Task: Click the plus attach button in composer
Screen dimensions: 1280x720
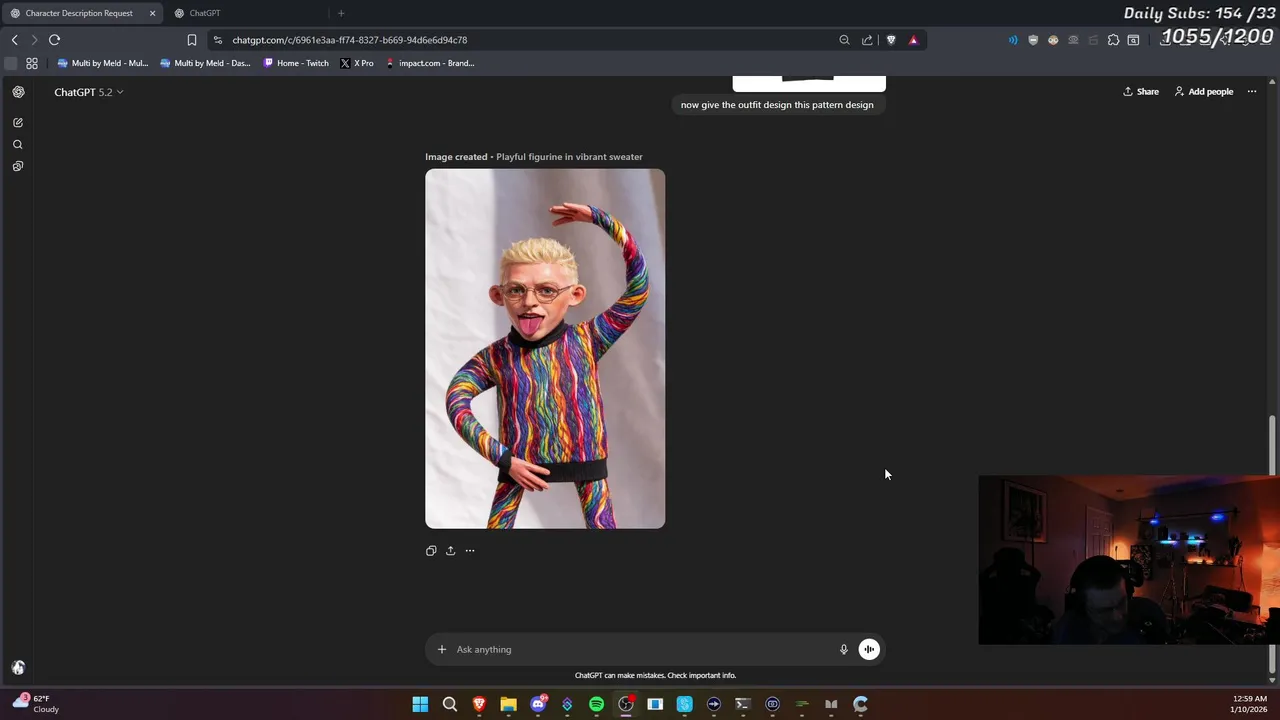Action: pyautogui.click(x=441, y=649)
